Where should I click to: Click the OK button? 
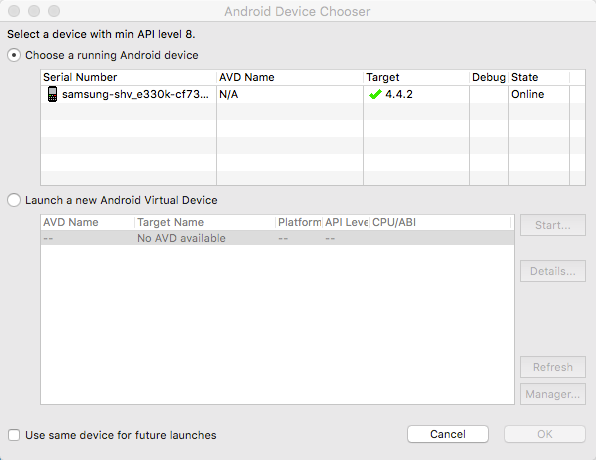[x=545, y=434]
